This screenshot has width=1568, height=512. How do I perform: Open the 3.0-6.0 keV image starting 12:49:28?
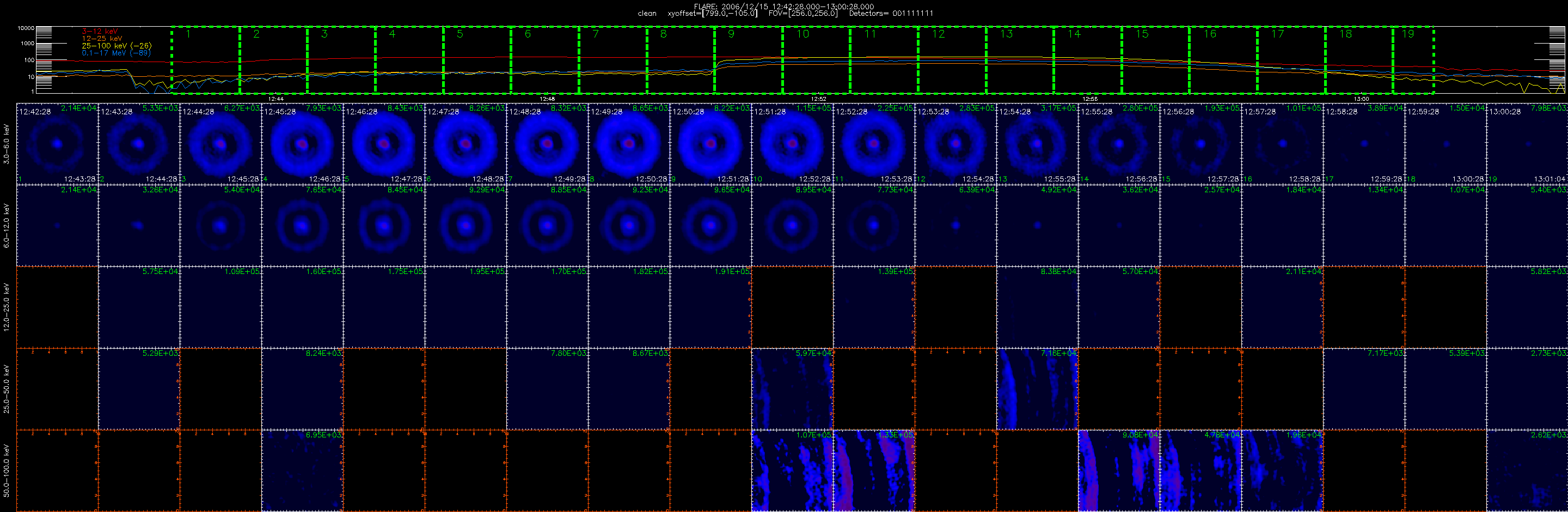[629, 144]
